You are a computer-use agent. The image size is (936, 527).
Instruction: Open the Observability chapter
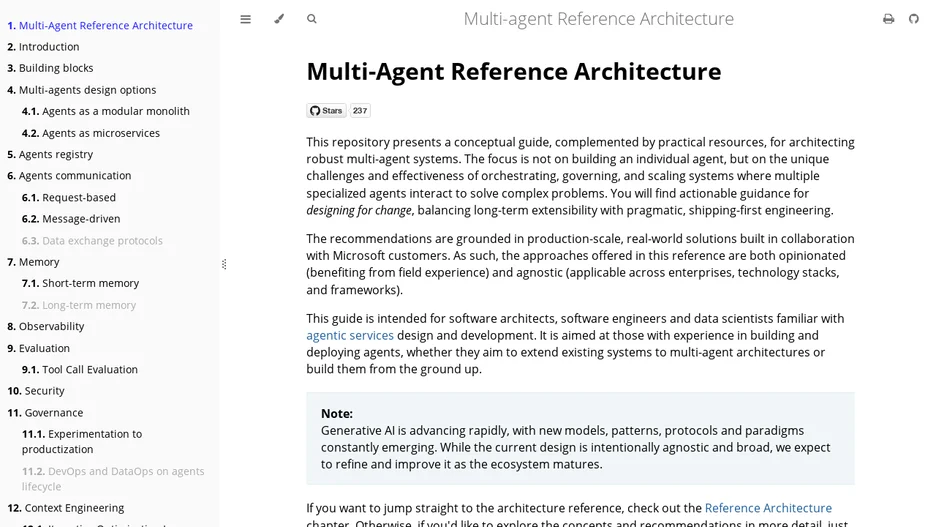(46, 326)
